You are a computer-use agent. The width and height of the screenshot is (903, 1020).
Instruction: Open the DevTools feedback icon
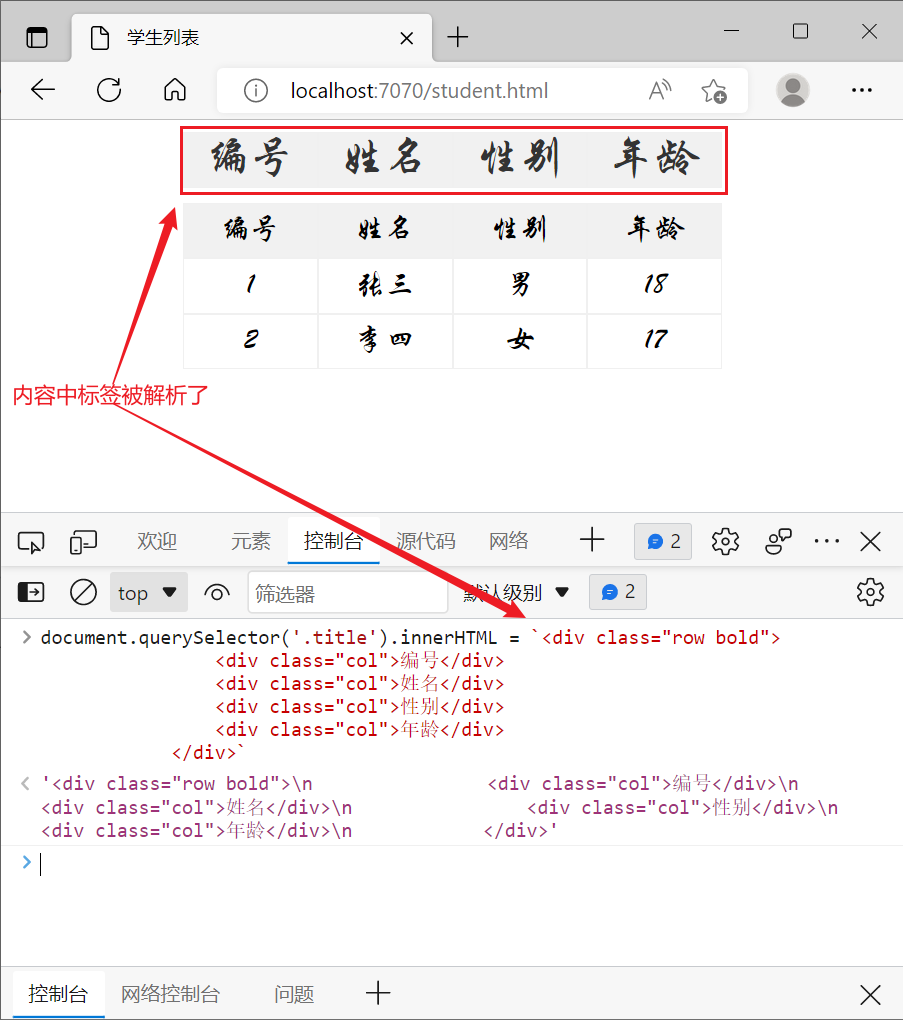point(778,541)
